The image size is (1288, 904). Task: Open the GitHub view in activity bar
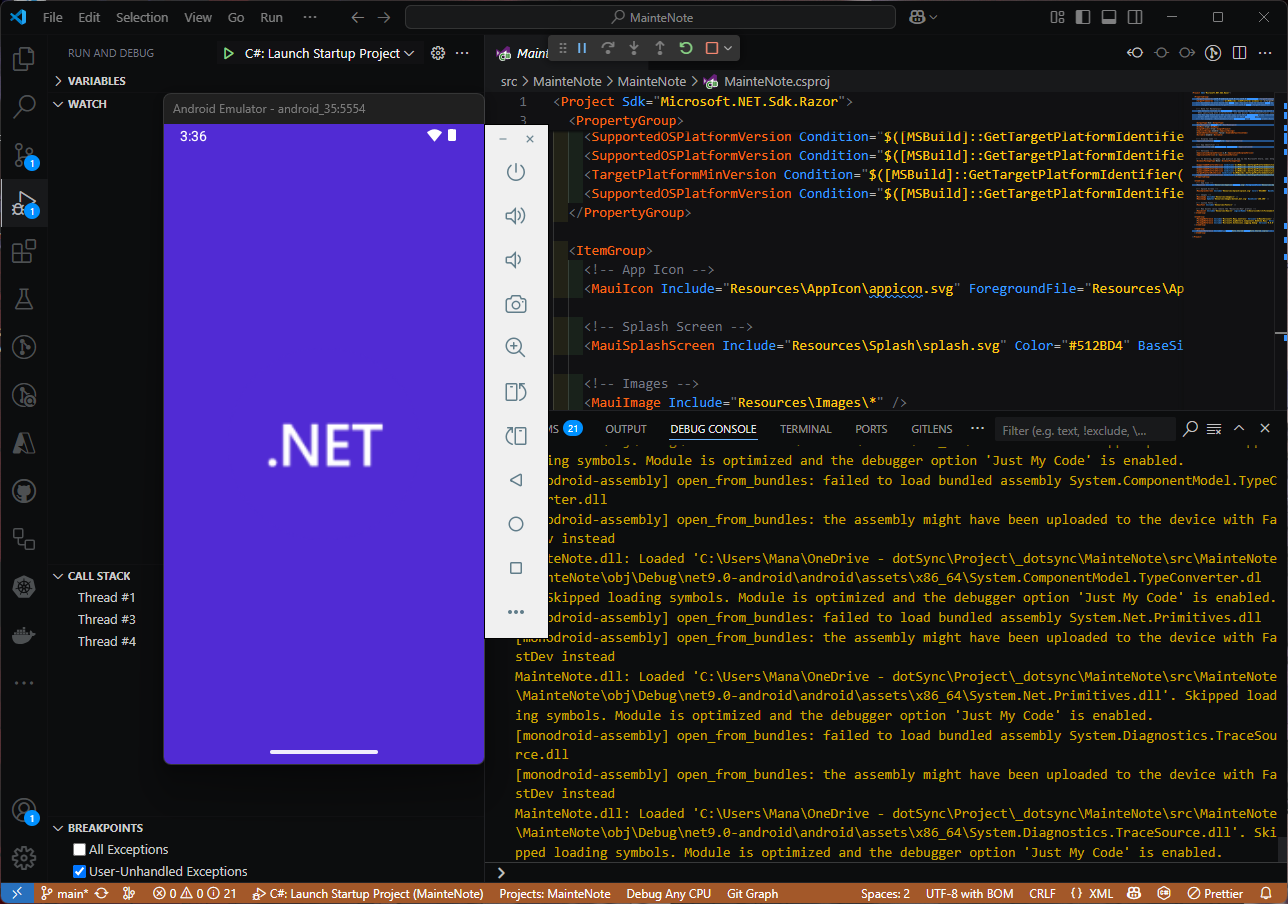[23, 491]
